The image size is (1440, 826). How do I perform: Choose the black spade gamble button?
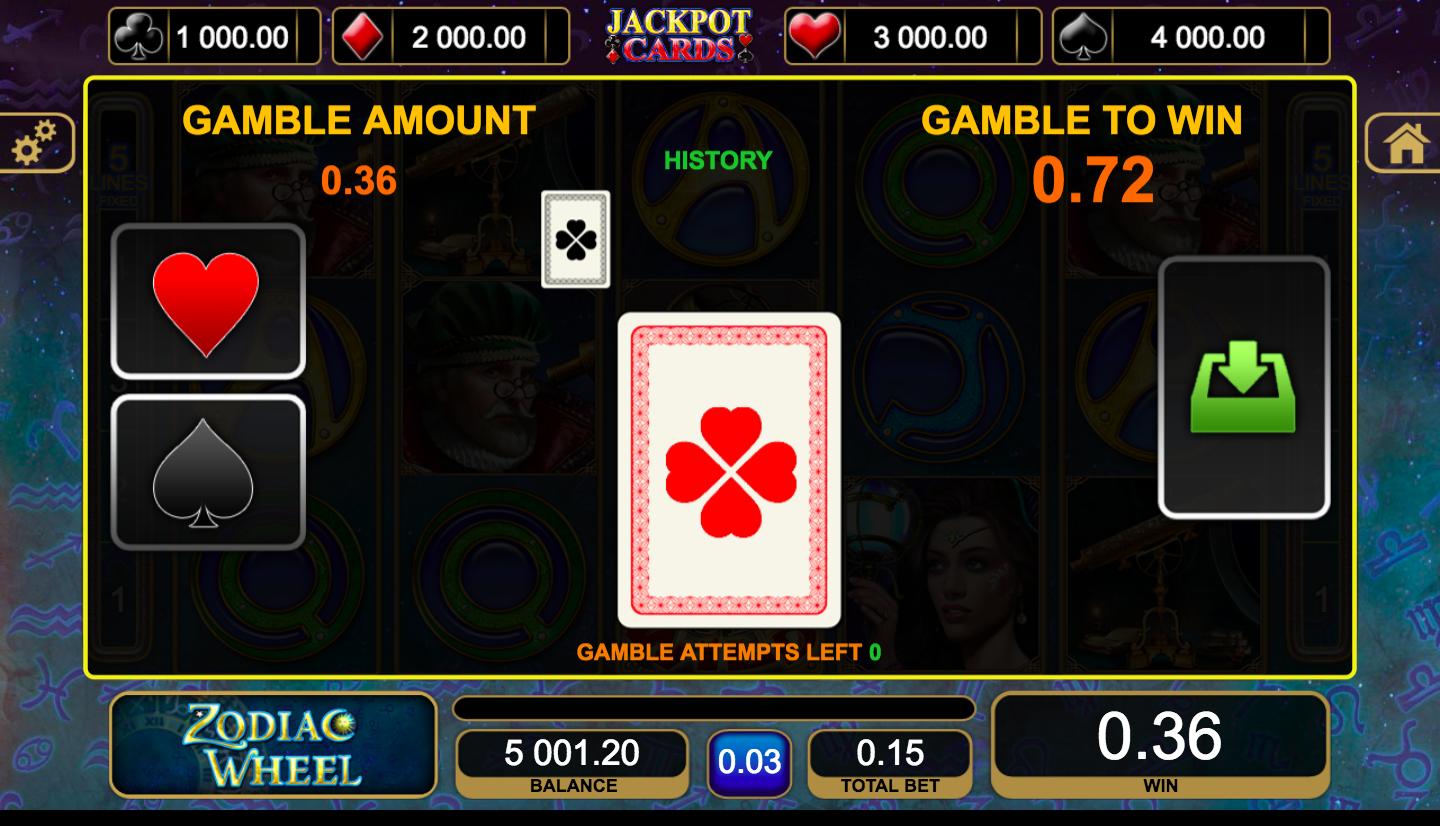click(x=208, y=472)
